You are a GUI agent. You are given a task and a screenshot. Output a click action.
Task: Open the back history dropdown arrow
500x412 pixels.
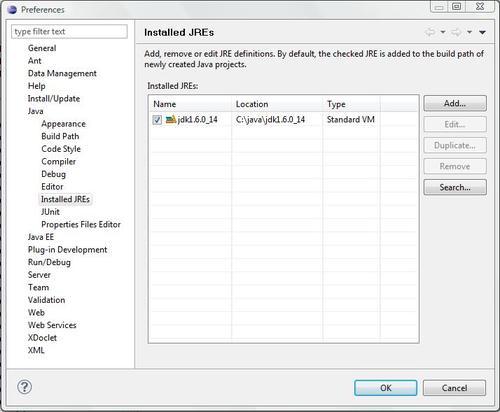[443, 32]
